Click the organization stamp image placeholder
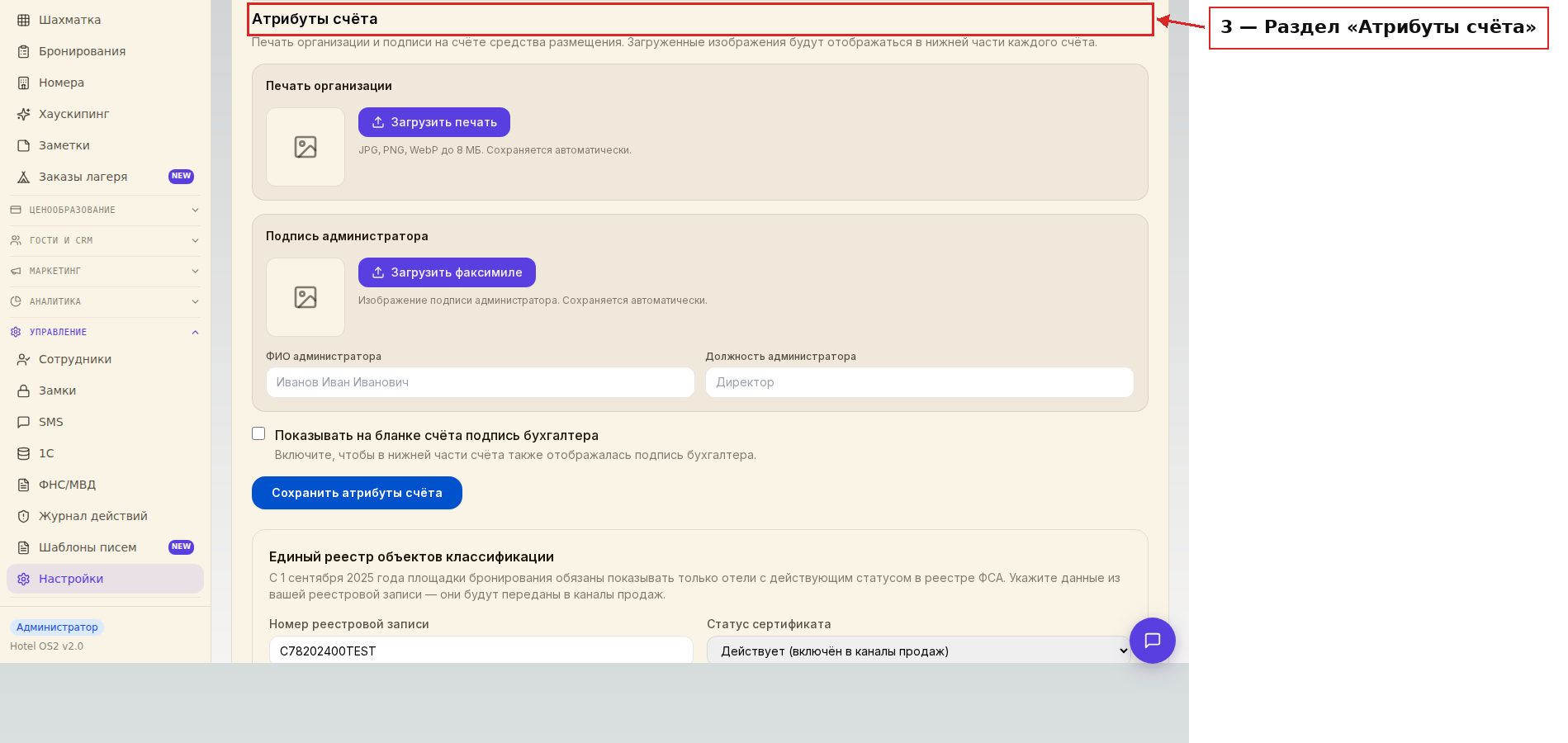This screenshot has width=1568, height=743. [x=306, y=147]
